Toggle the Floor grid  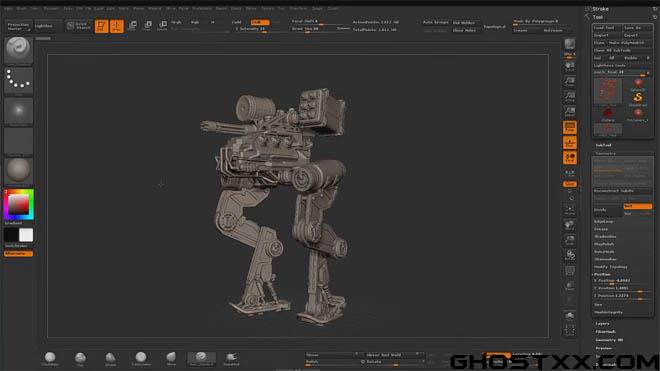pyautogui.click(x=570, y=143)
